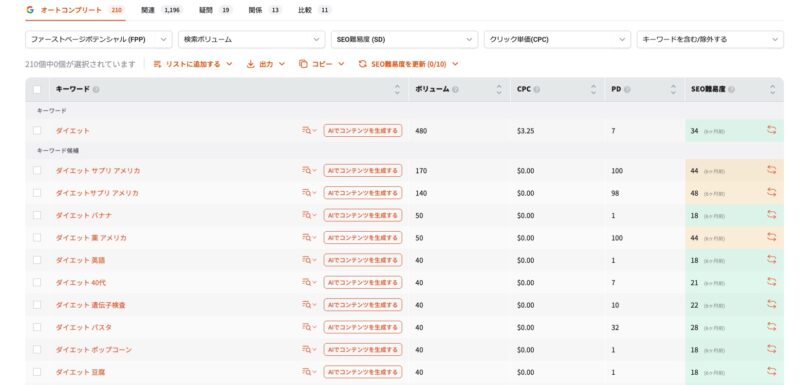
Task: Refresh SEO difficulty for ダイエット パスタ
Action: tap(771, 327)
